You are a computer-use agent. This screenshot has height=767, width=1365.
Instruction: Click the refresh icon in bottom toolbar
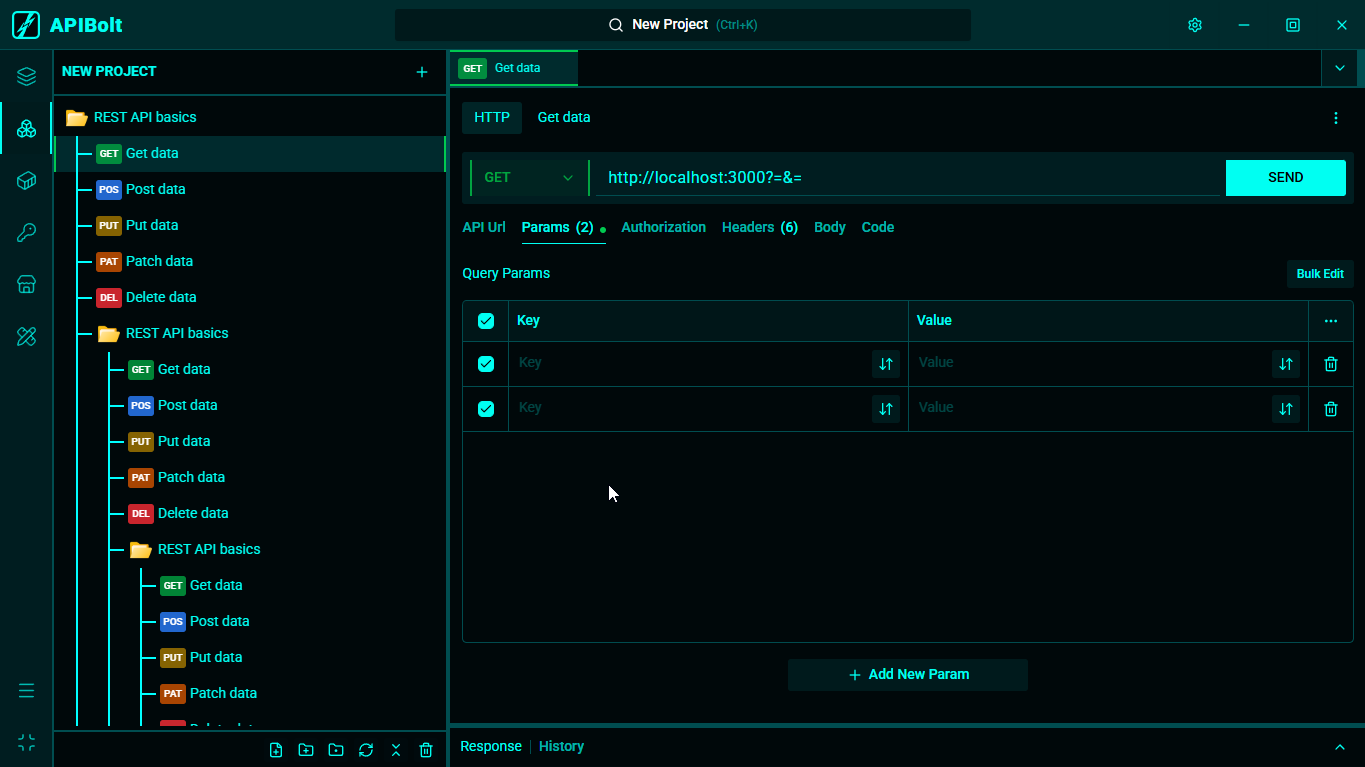366,750
